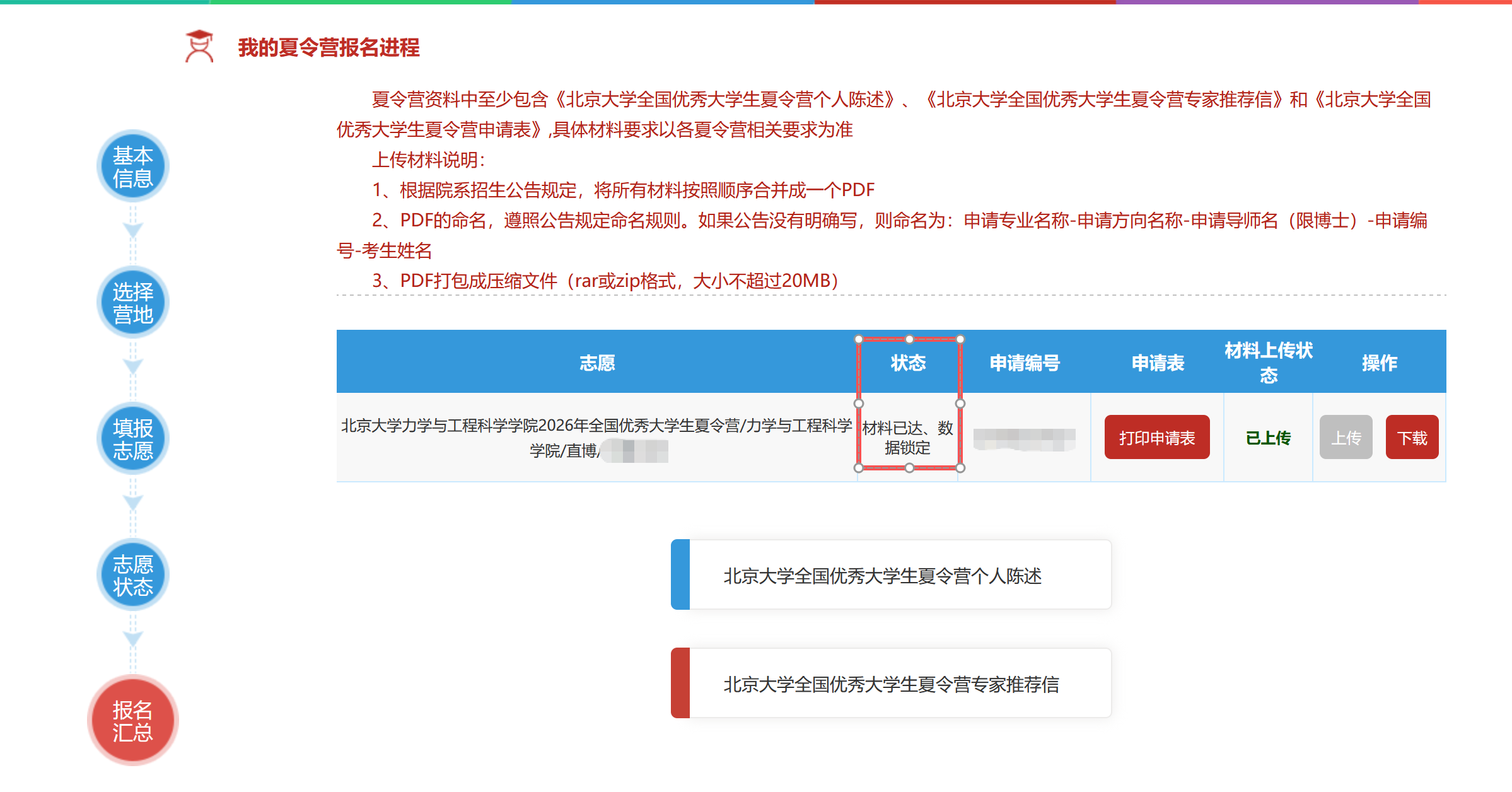Open the 基本信息 step circle
The height and width of the screenshot is (792, 1512).
133,166
